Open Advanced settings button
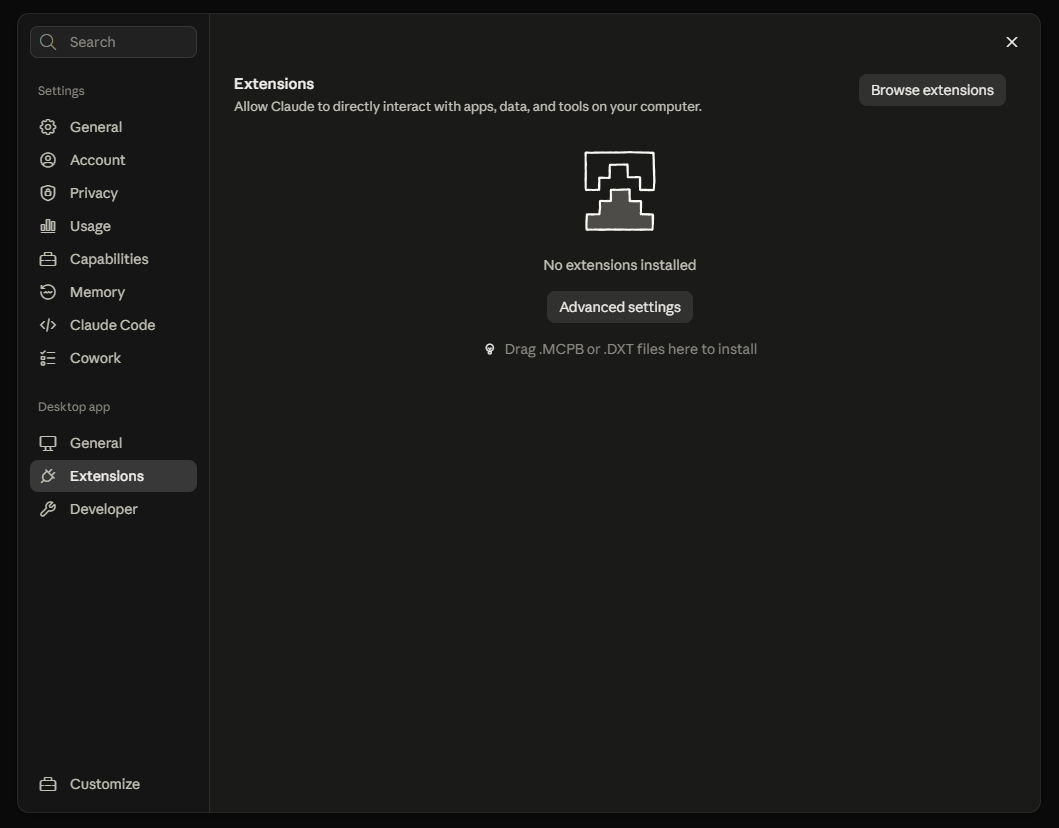The height and width of the screenshot is (828, 1059). (x=619, y=307)
